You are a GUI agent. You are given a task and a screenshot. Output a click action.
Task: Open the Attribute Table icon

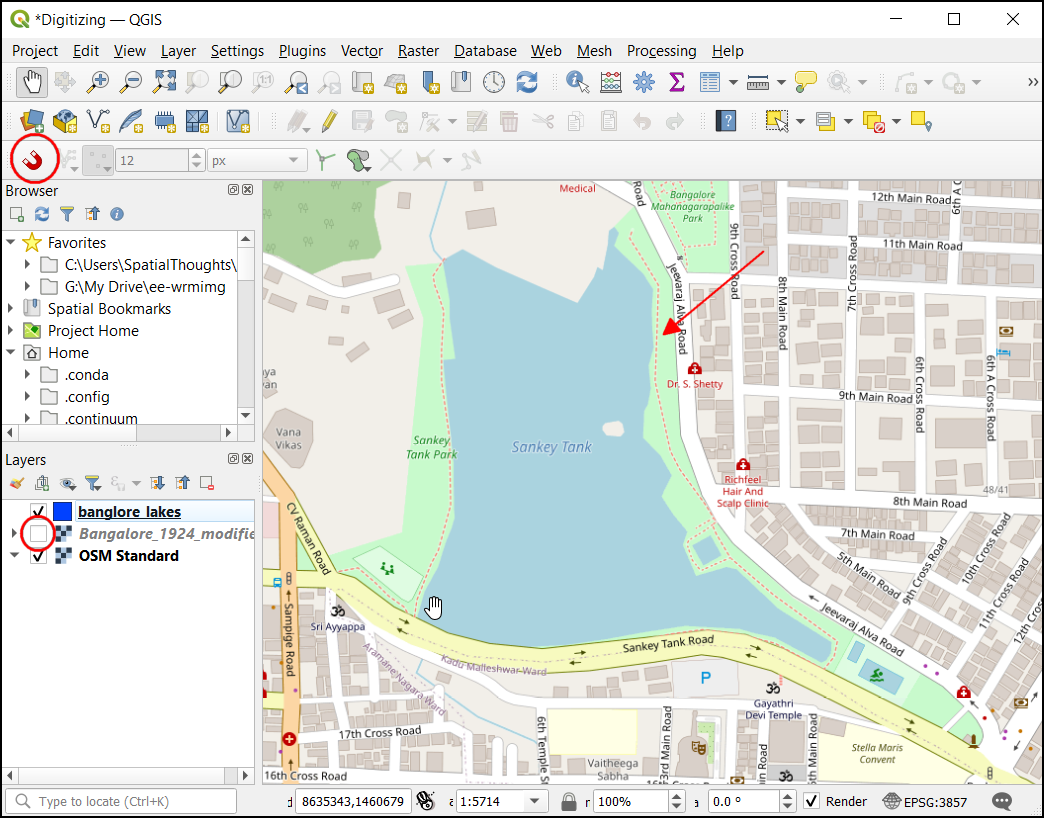pos(710,83)
